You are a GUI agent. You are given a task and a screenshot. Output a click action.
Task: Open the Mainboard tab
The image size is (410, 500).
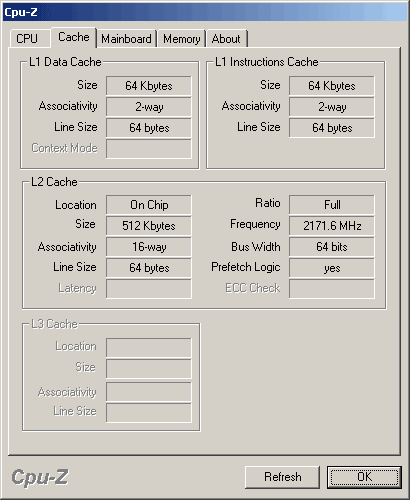(x=126, y=39)
